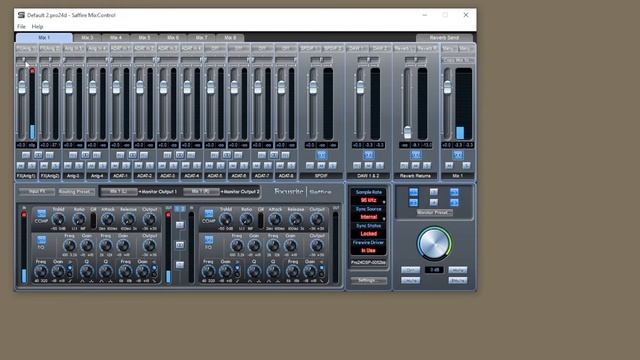The height and width of the screenshot is (360, 640).
Task: Click the right EQ Output knob
Action: (x=317, y=246)
